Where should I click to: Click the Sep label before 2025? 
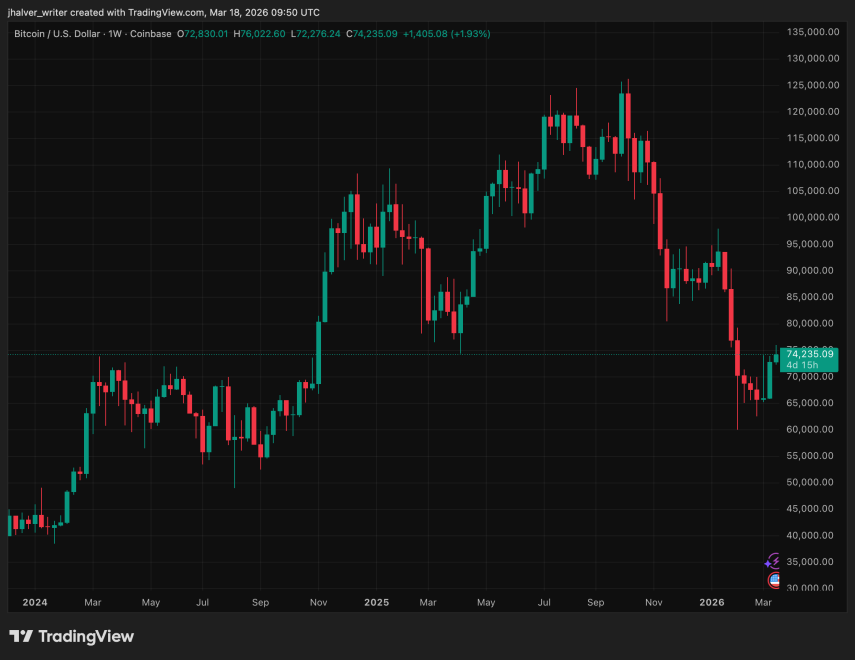pyautogui.click(x=260, y=603)
